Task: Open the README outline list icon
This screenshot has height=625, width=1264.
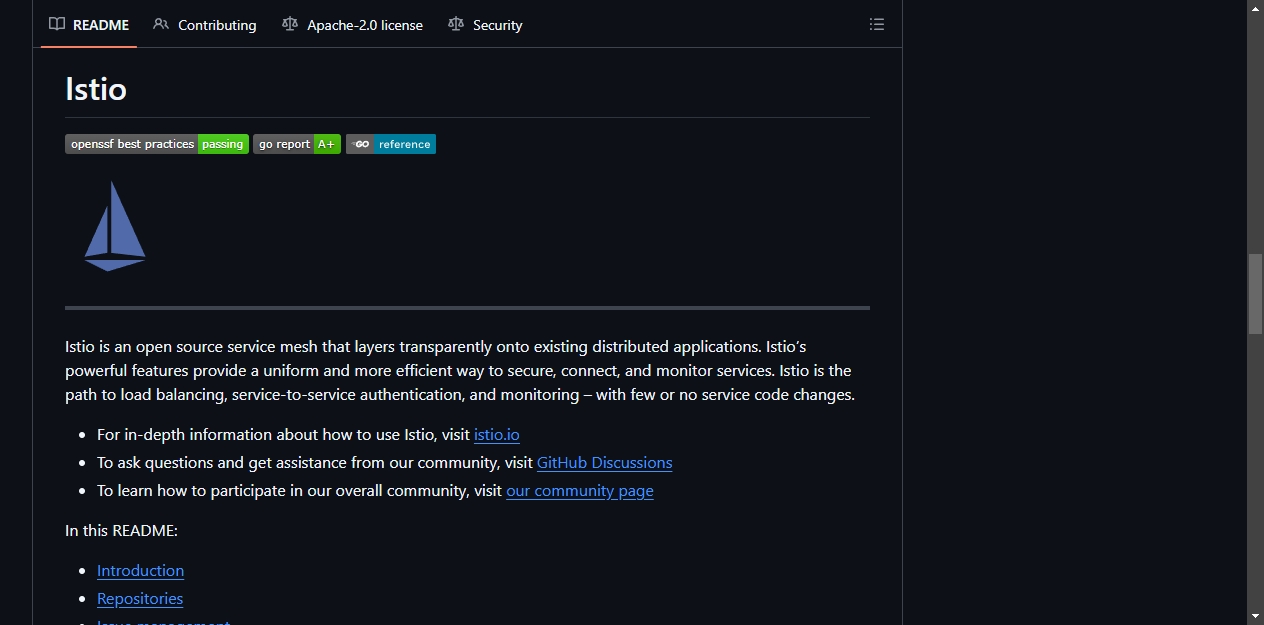Action: point(877,25)
